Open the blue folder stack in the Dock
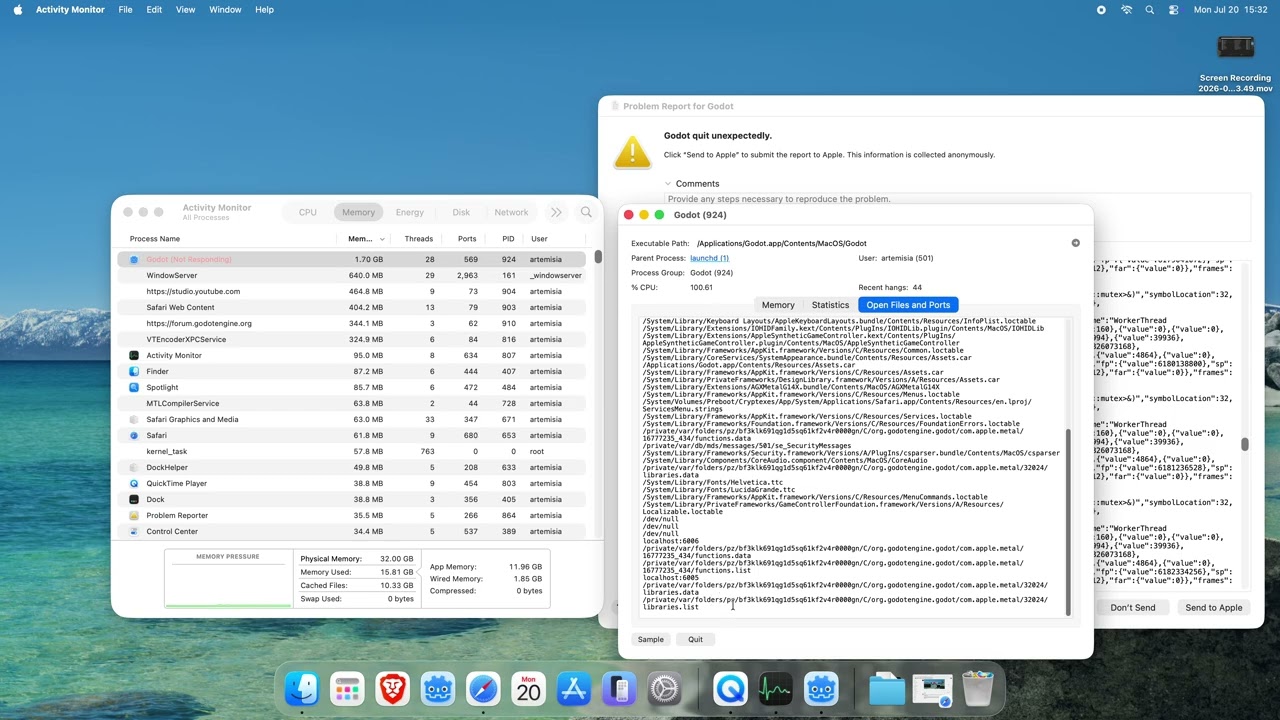This screenshot has width=1280, height=720. tap(887, 689)
